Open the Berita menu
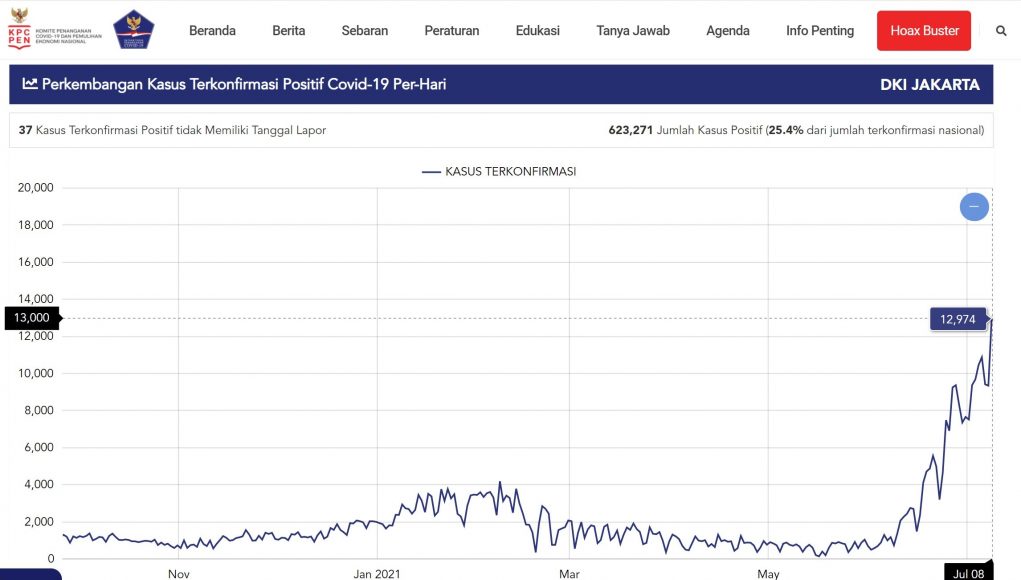 [289, 31]
